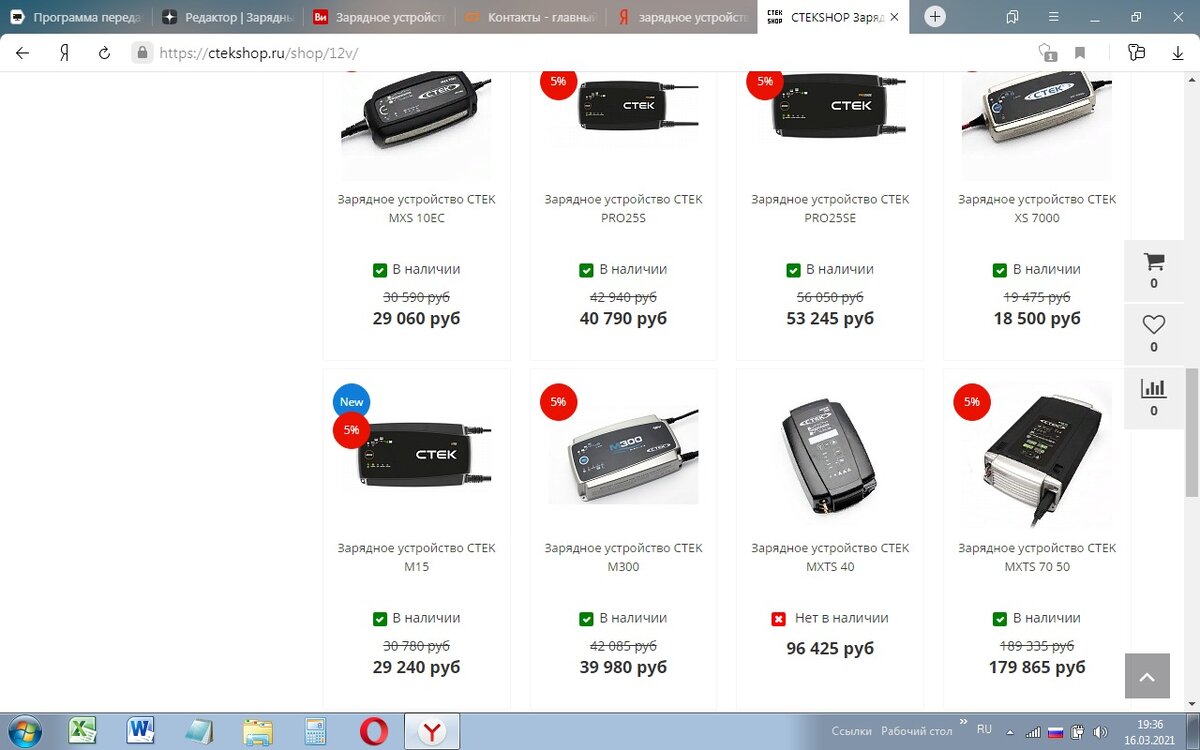This screenshot has height=750, width=1200.
Task: Open the favorites heart widget
Action: click(1154, 334)
